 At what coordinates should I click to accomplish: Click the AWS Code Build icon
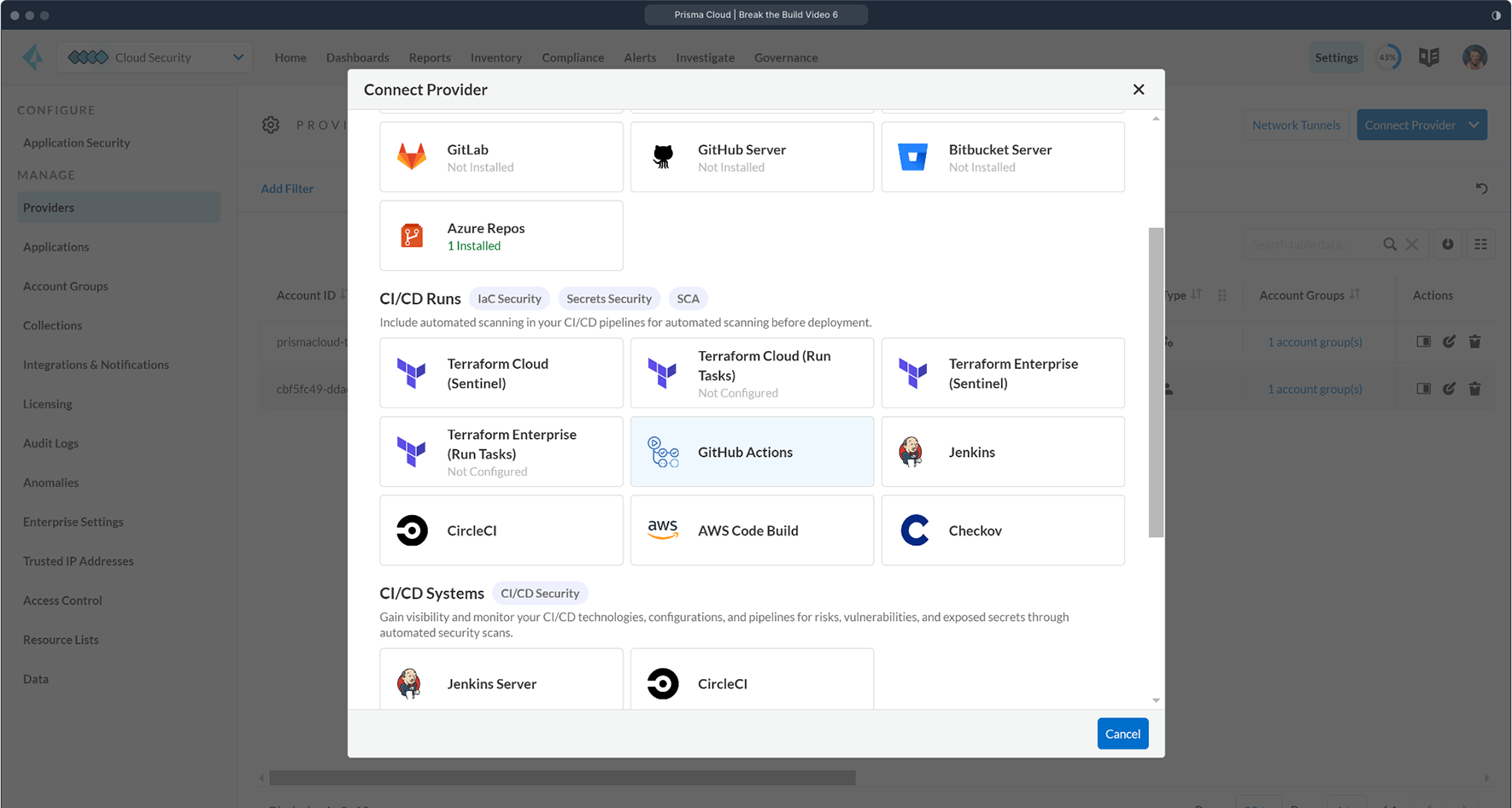[663, 530]
